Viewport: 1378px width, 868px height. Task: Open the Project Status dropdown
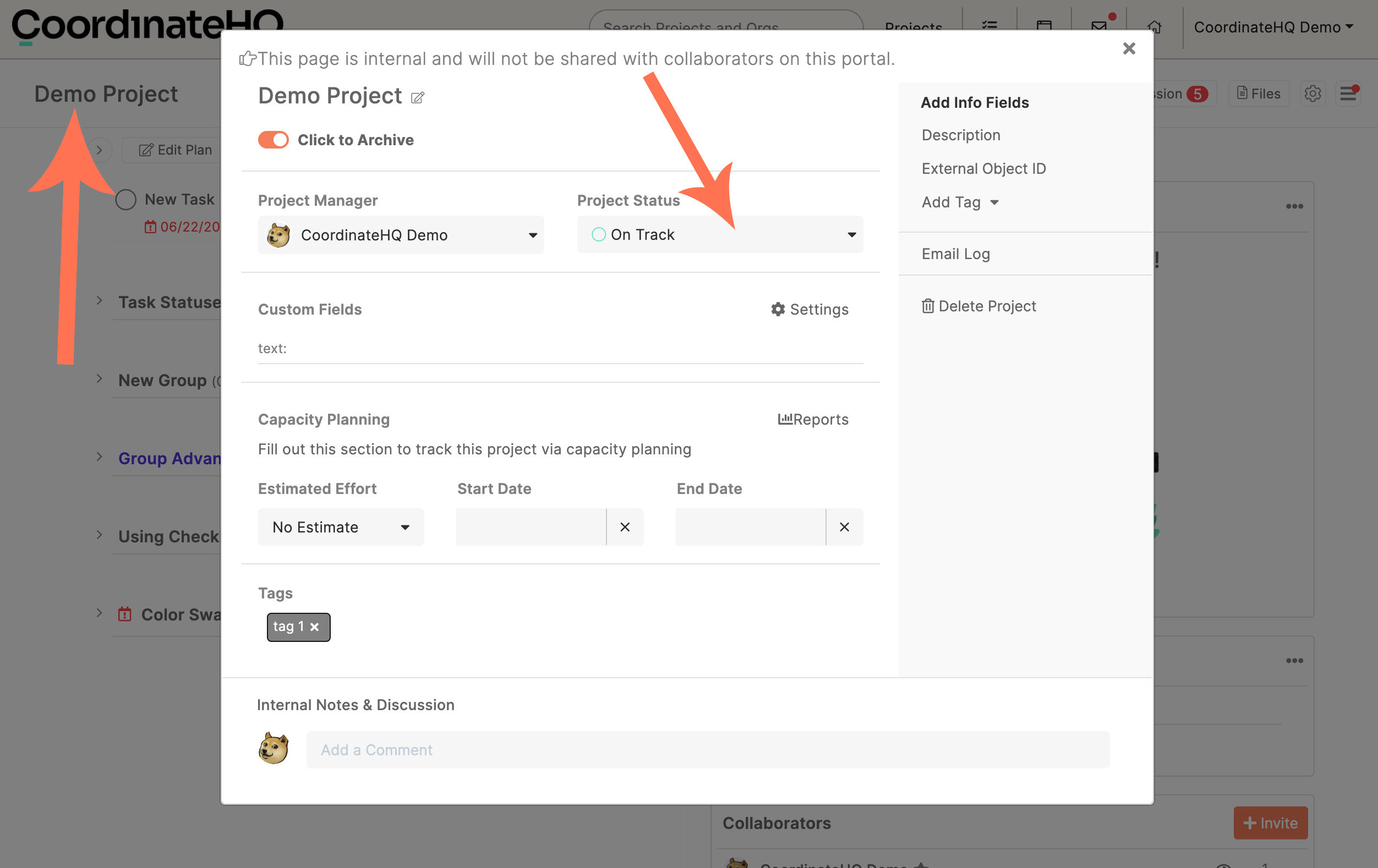click(x=720, y=234)
